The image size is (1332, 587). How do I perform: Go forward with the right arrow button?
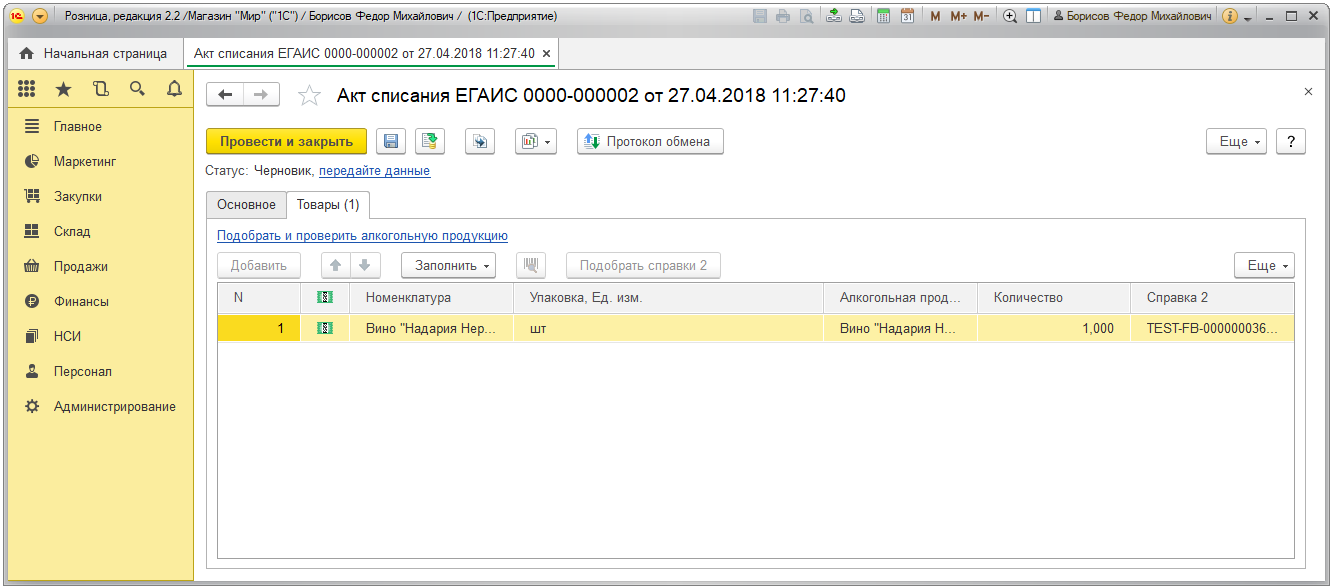261,95
